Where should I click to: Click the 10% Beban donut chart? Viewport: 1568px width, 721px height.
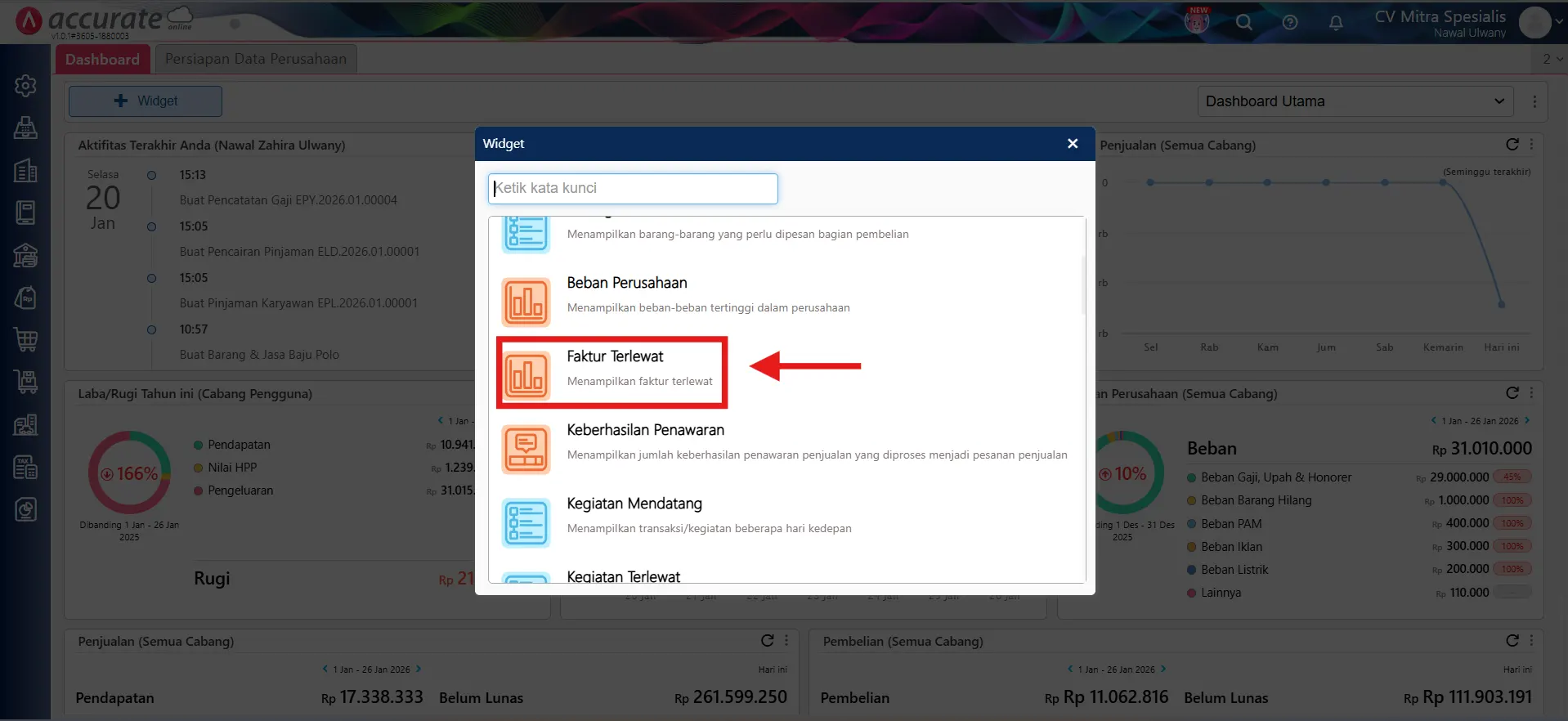pyautogui.click(x=1123, y=473)
